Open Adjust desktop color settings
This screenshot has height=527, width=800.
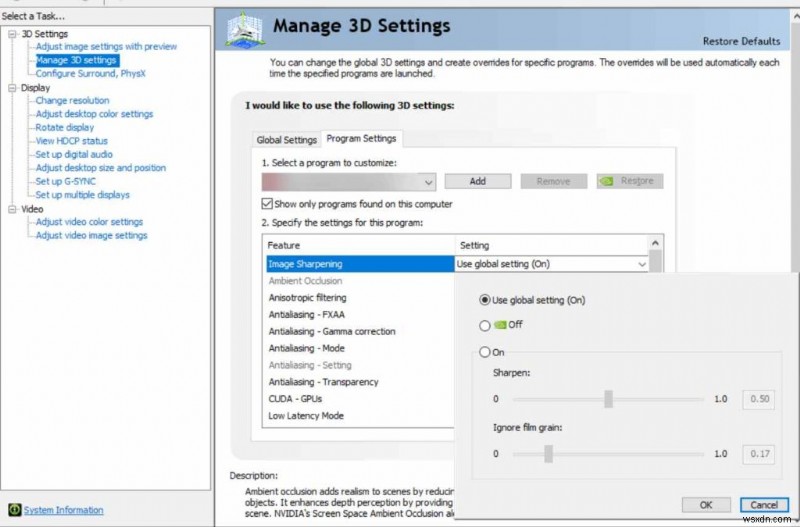[94, 114]
